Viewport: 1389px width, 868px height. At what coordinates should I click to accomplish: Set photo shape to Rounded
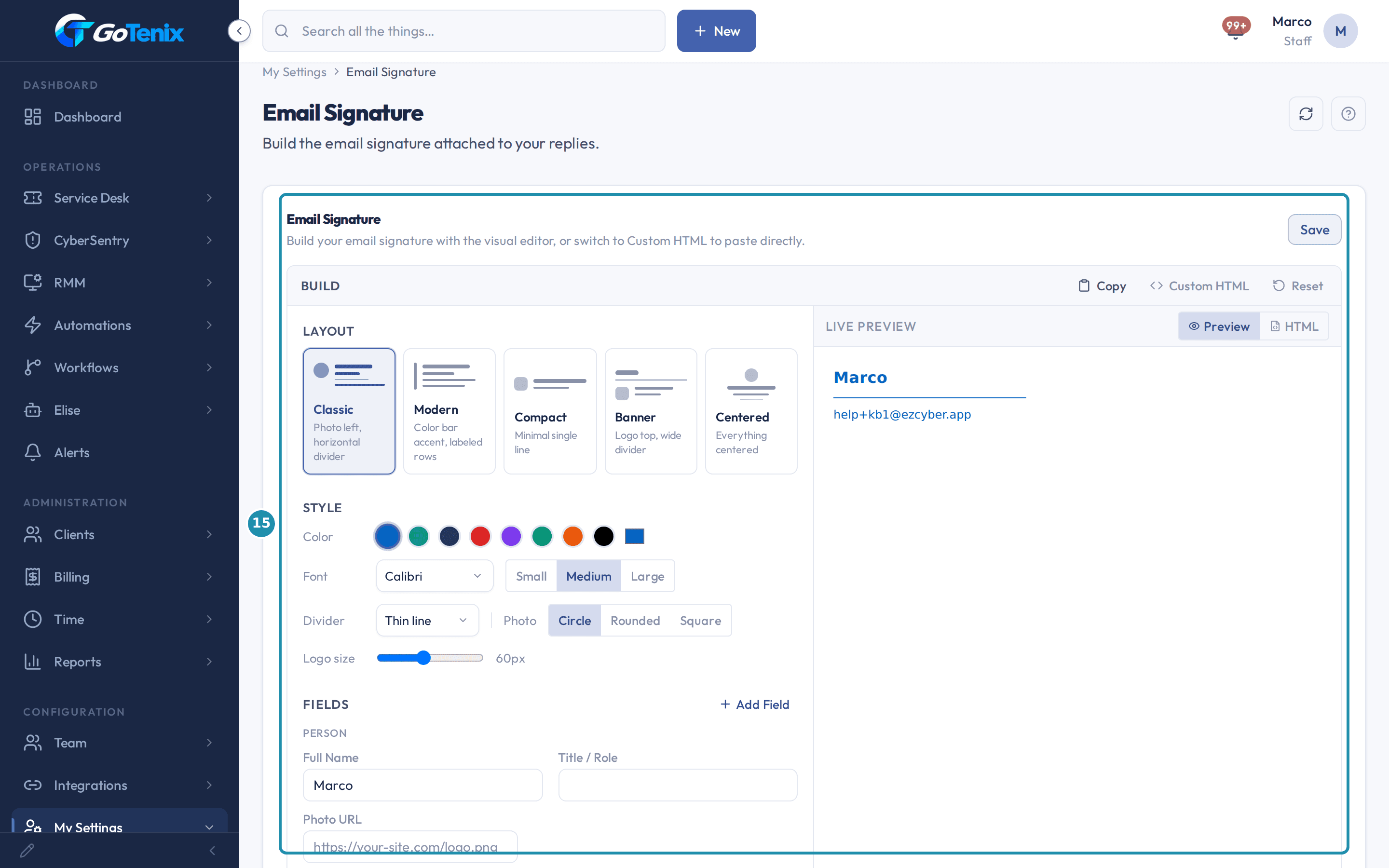[635, 620]
